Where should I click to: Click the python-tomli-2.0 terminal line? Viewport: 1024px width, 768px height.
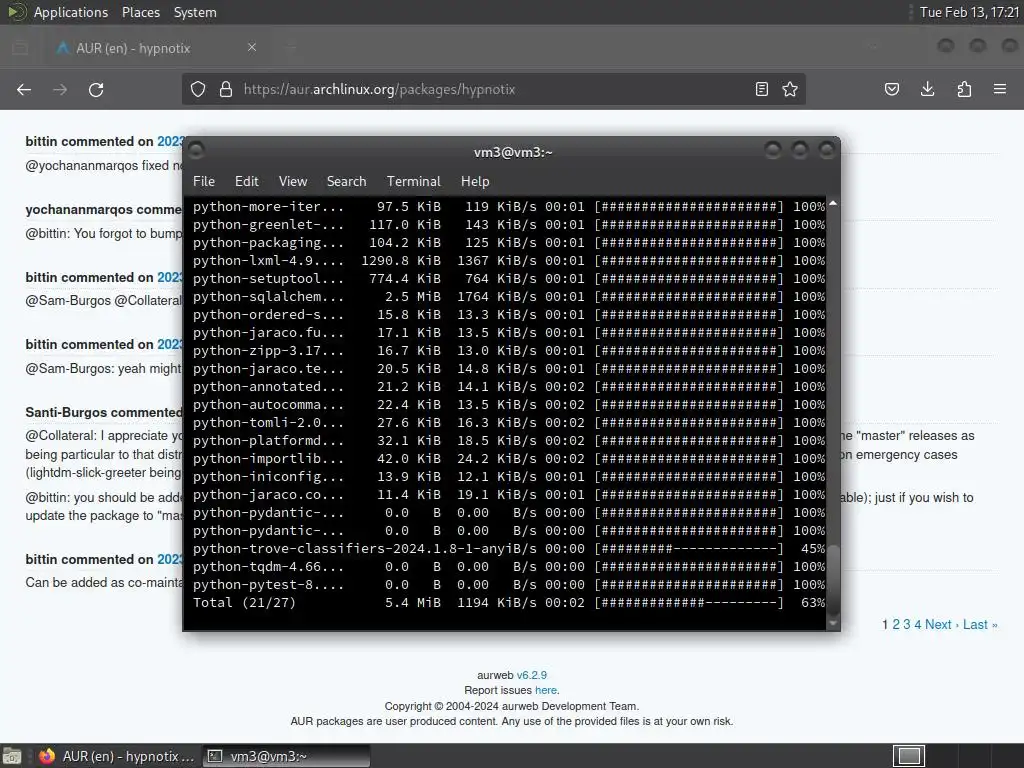coord(509,423)
